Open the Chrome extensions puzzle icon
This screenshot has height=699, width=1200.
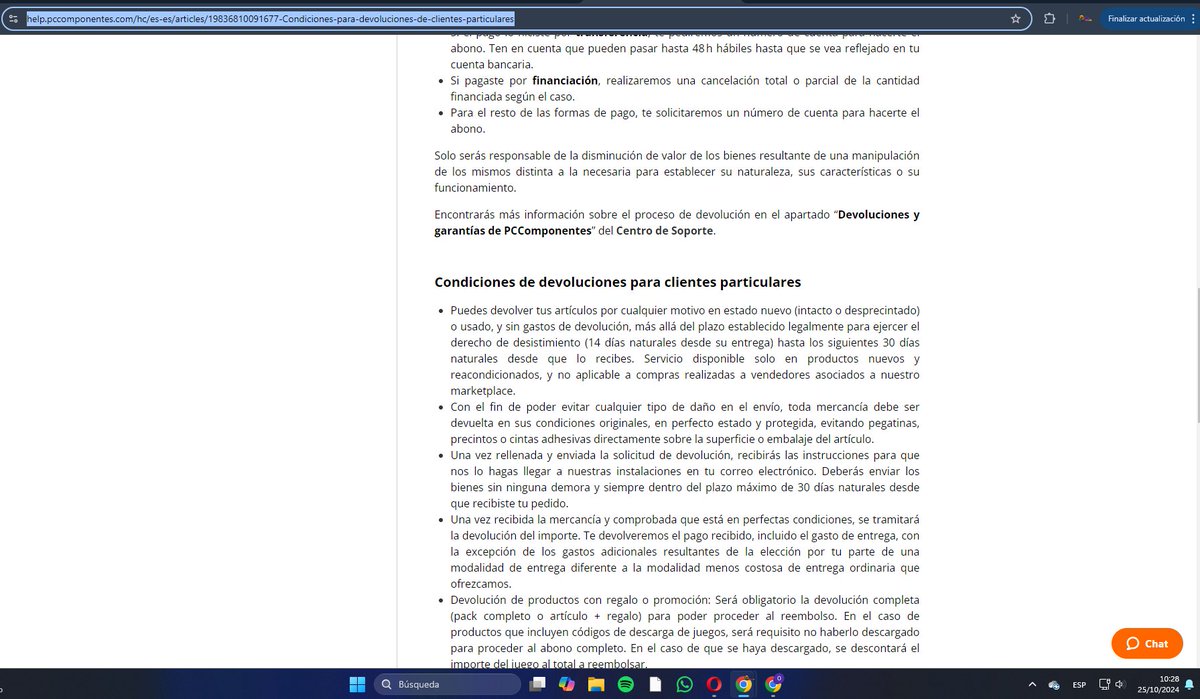pyautogui.click(x=1049, y=18)
